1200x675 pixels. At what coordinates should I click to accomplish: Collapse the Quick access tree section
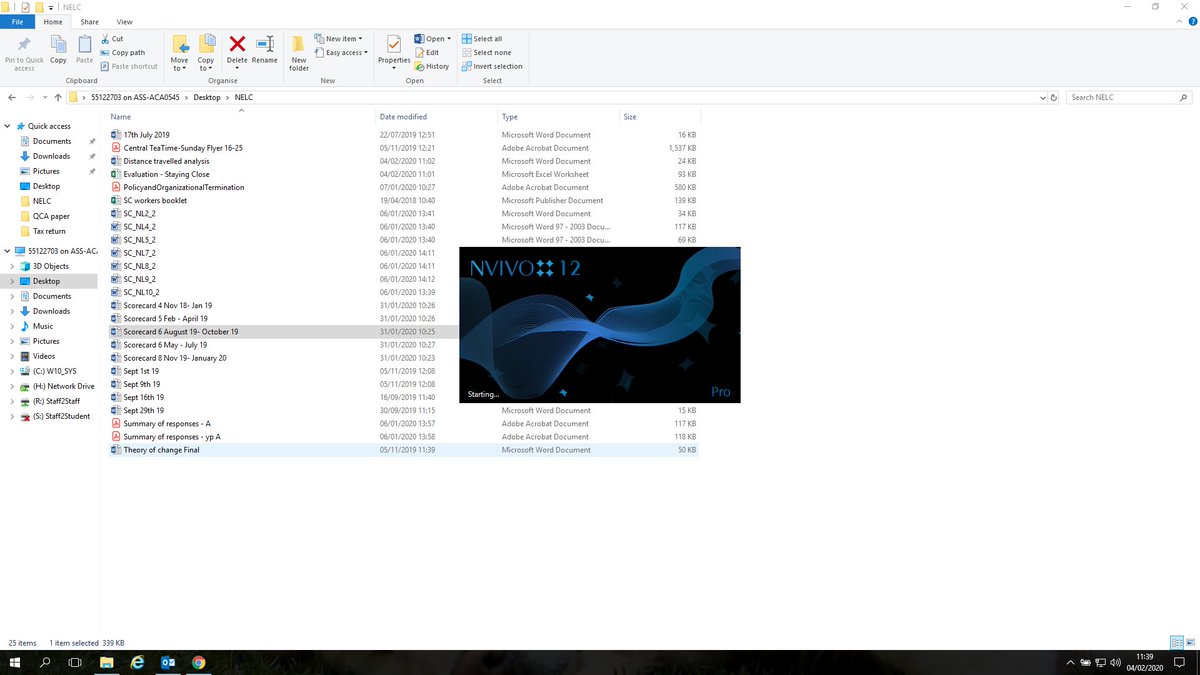tap(8, 126)
